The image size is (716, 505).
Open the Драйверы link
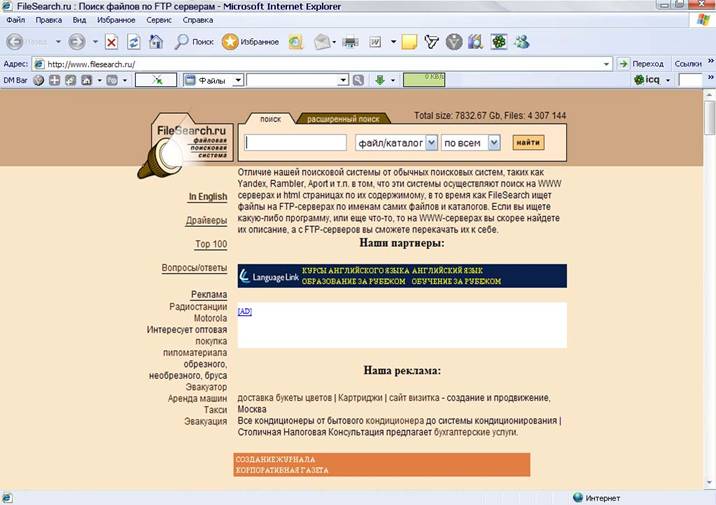click(x=206, y=221)
